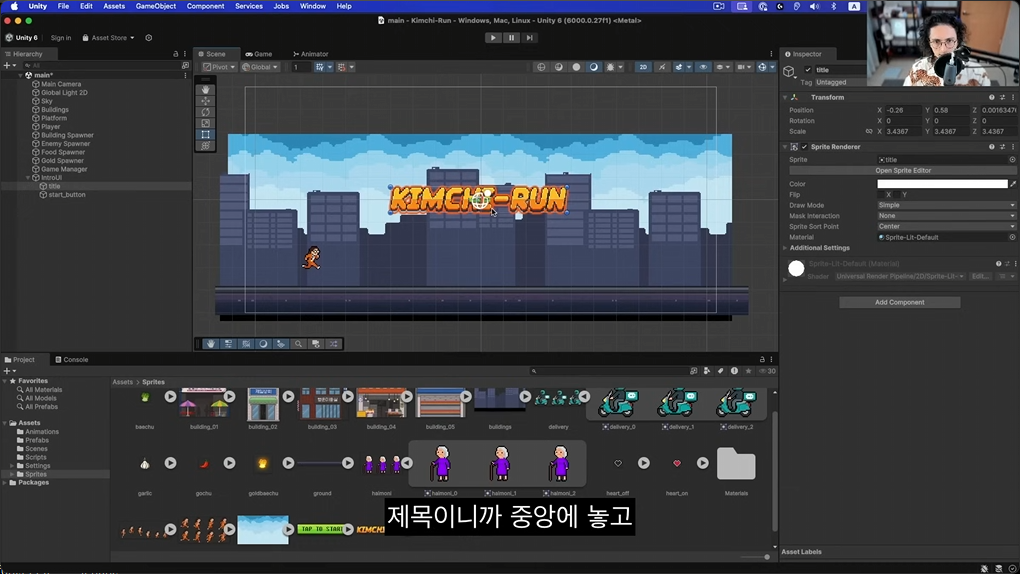Open the Materials folder asset

(x=736, y=464)
